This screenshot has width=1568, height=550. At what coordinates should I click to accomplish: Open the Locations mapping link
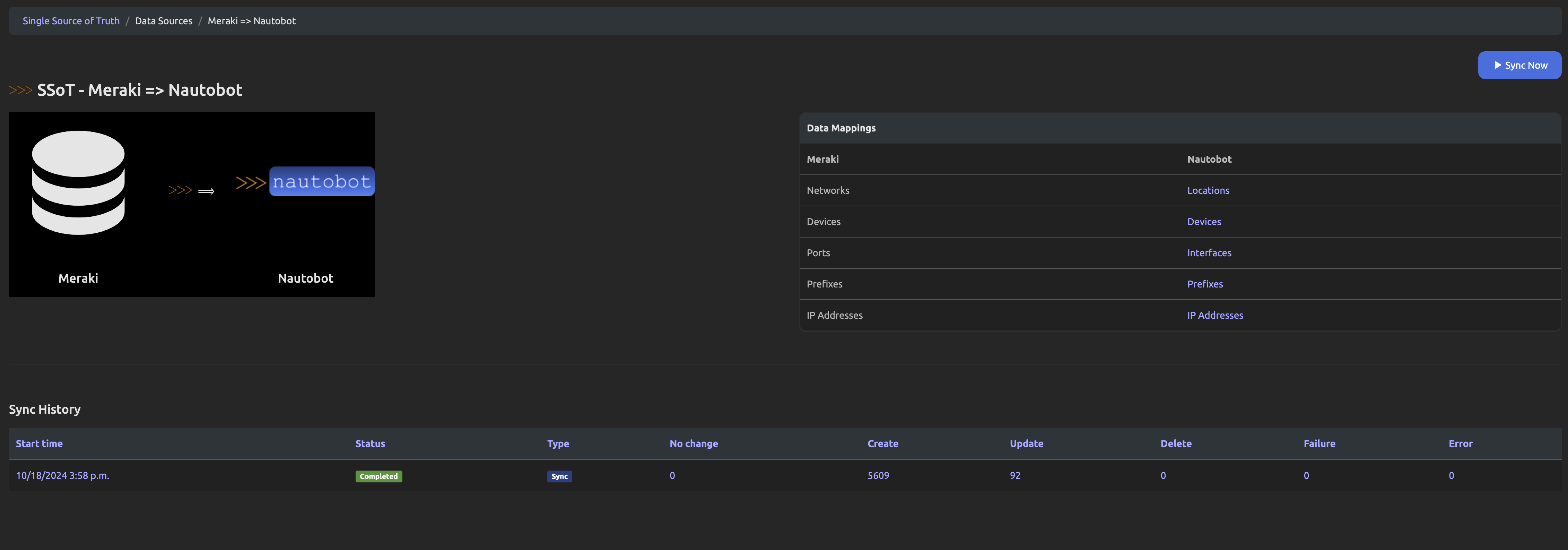click(x=1208, y=191)
